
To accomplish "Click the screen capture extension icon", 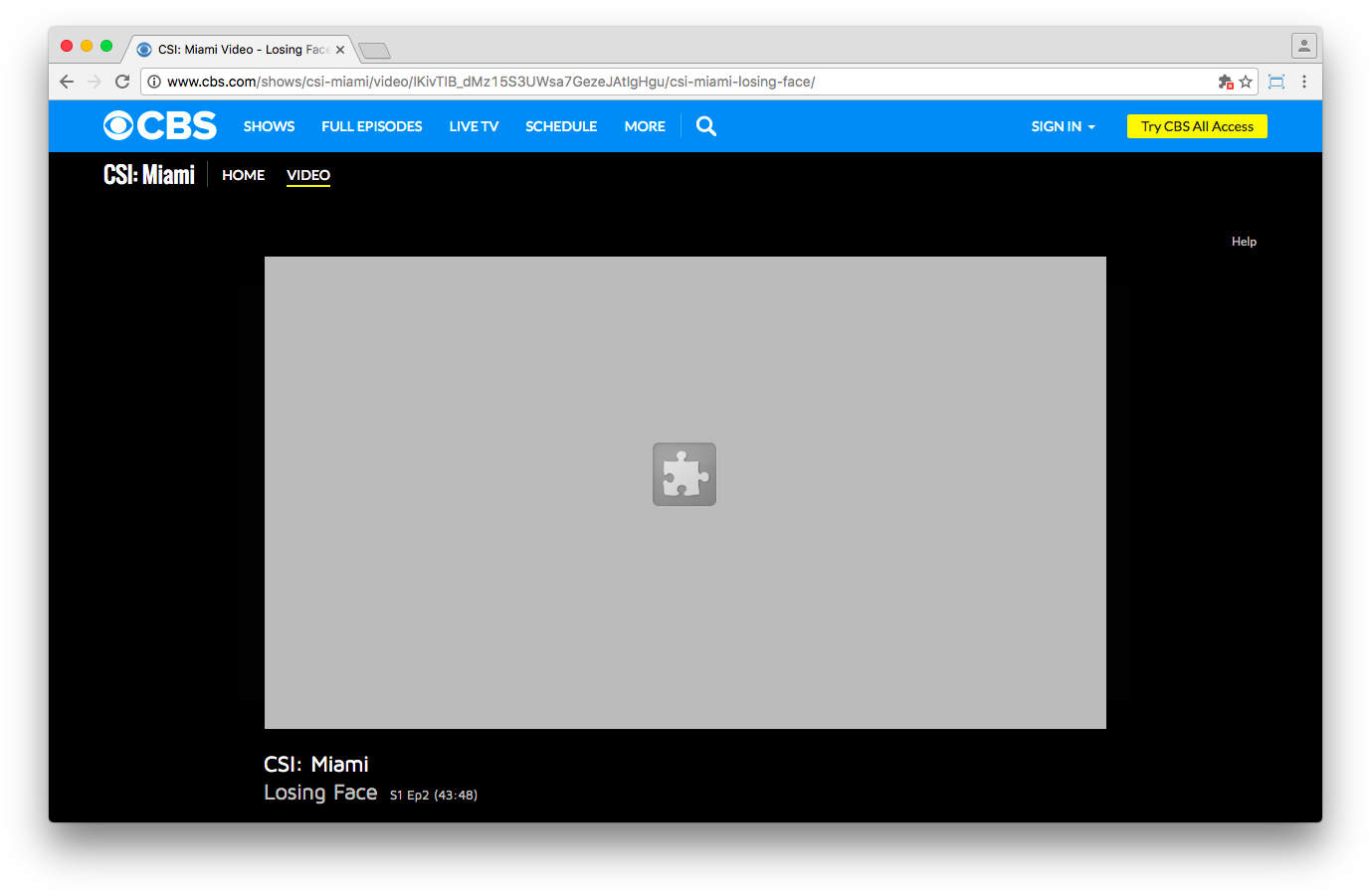I will coord(1276,82).
